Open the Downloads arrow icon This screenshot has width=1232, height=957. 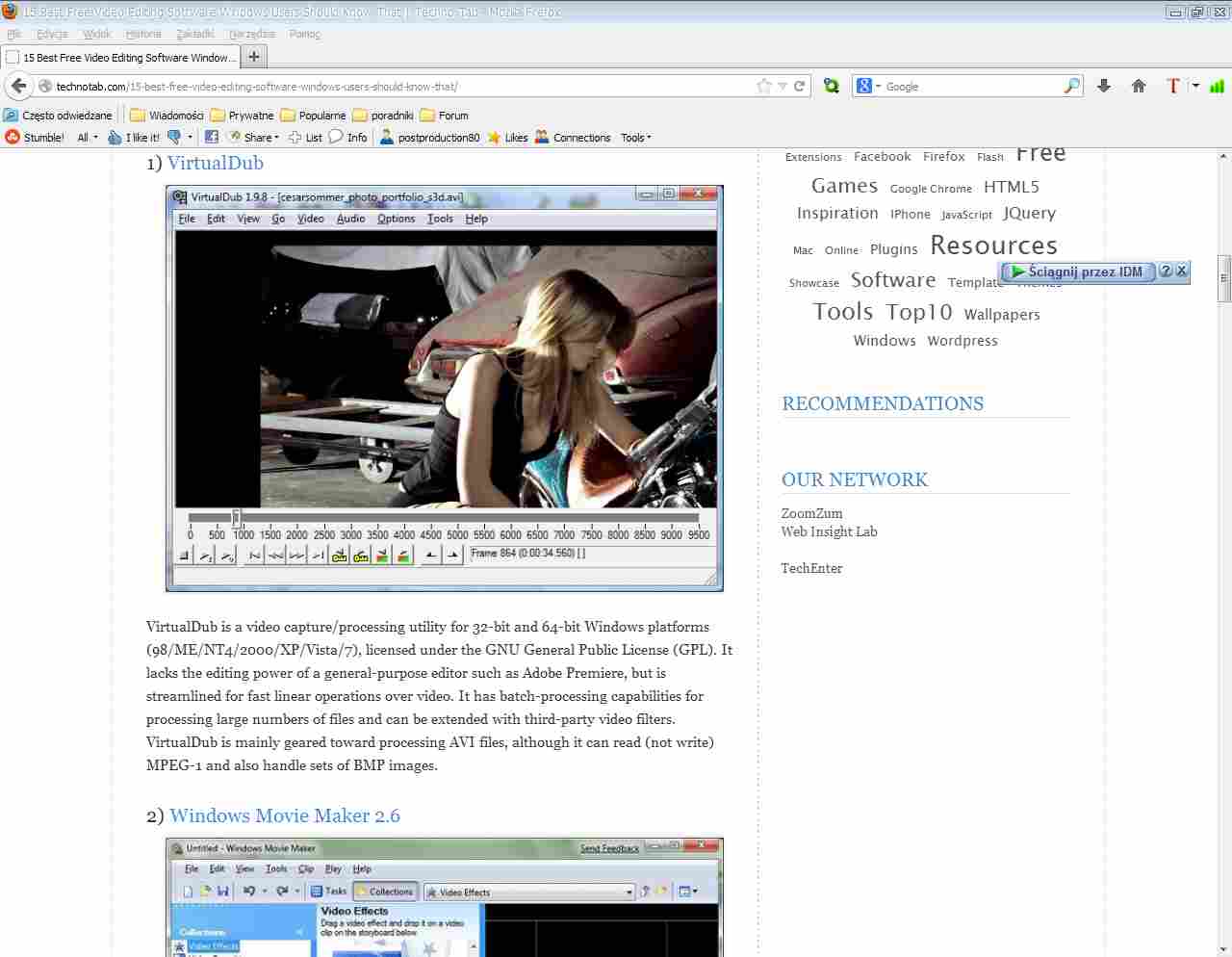point(1104,86)
